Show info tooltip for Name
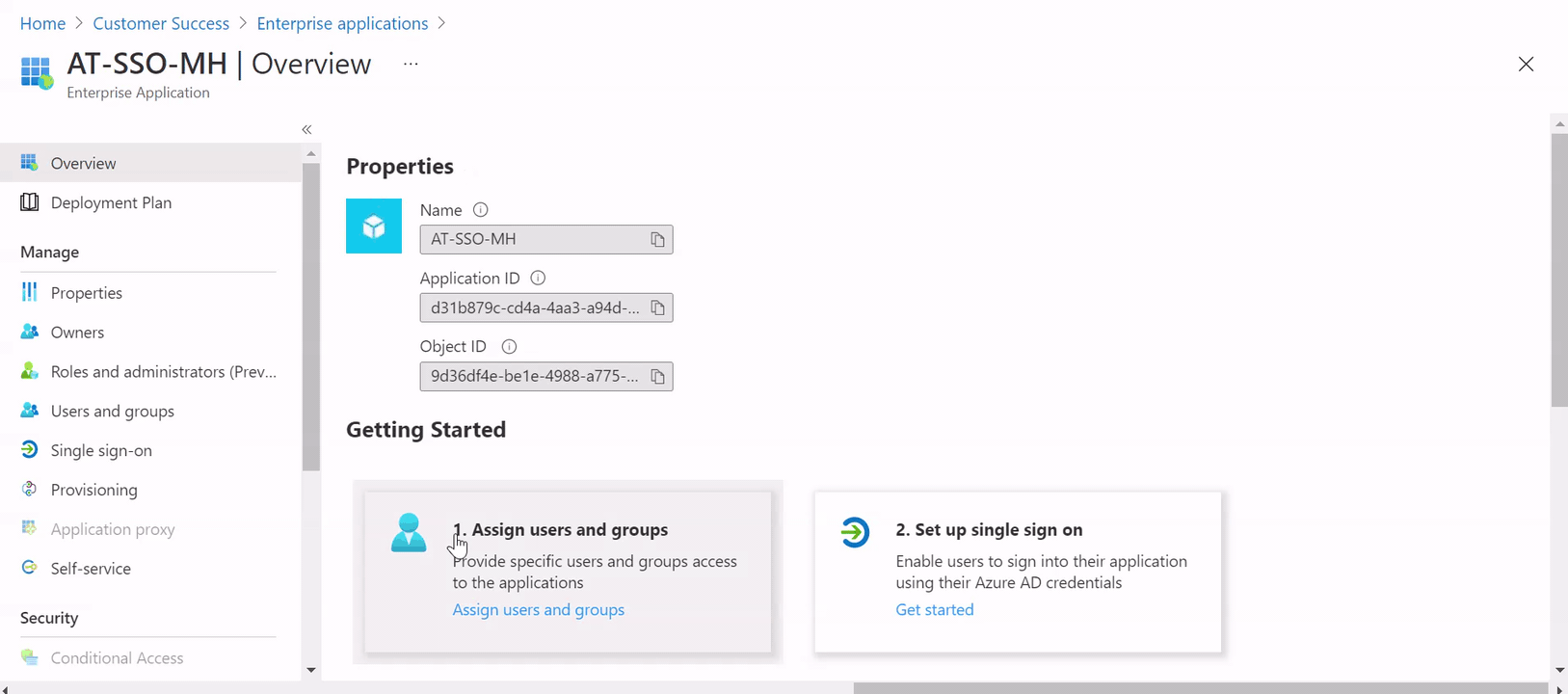The height and width of the screenshot is (694, 1568). [x=480, y=210]
